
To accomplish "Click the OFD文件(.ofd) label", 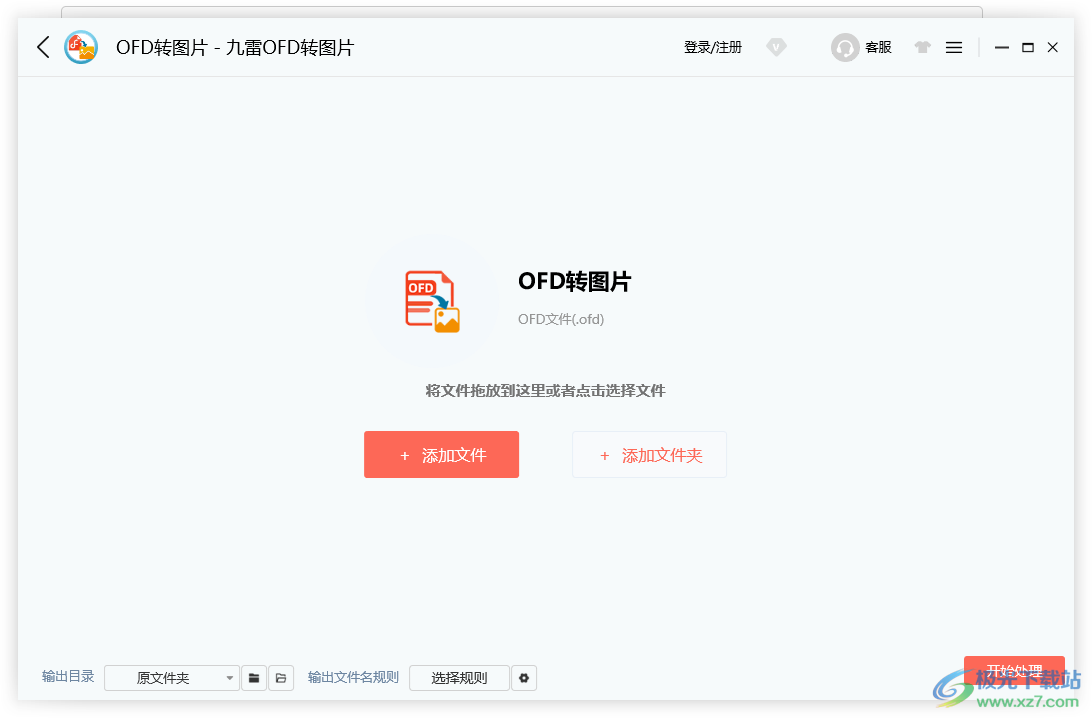I will (561, 319).
